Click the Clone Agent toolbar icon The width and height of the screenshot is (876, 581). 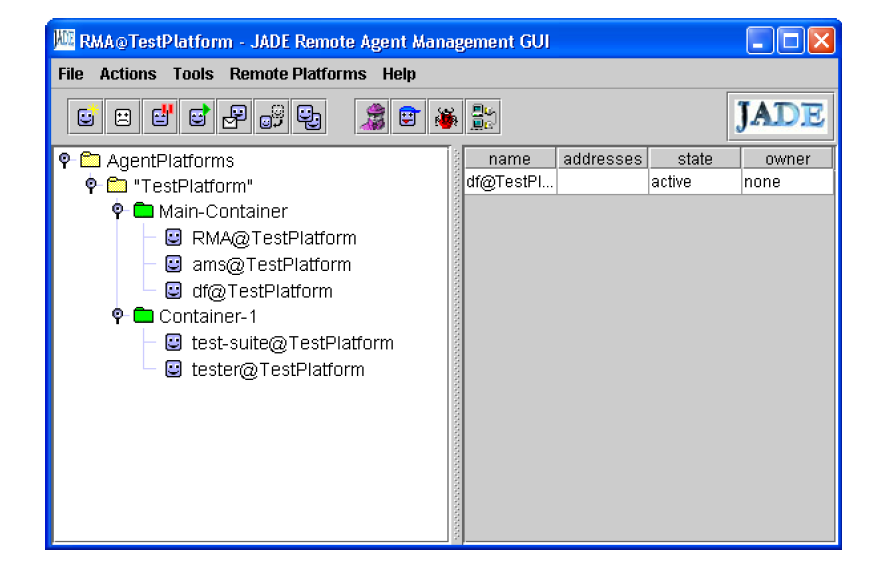tap(308, 117)
